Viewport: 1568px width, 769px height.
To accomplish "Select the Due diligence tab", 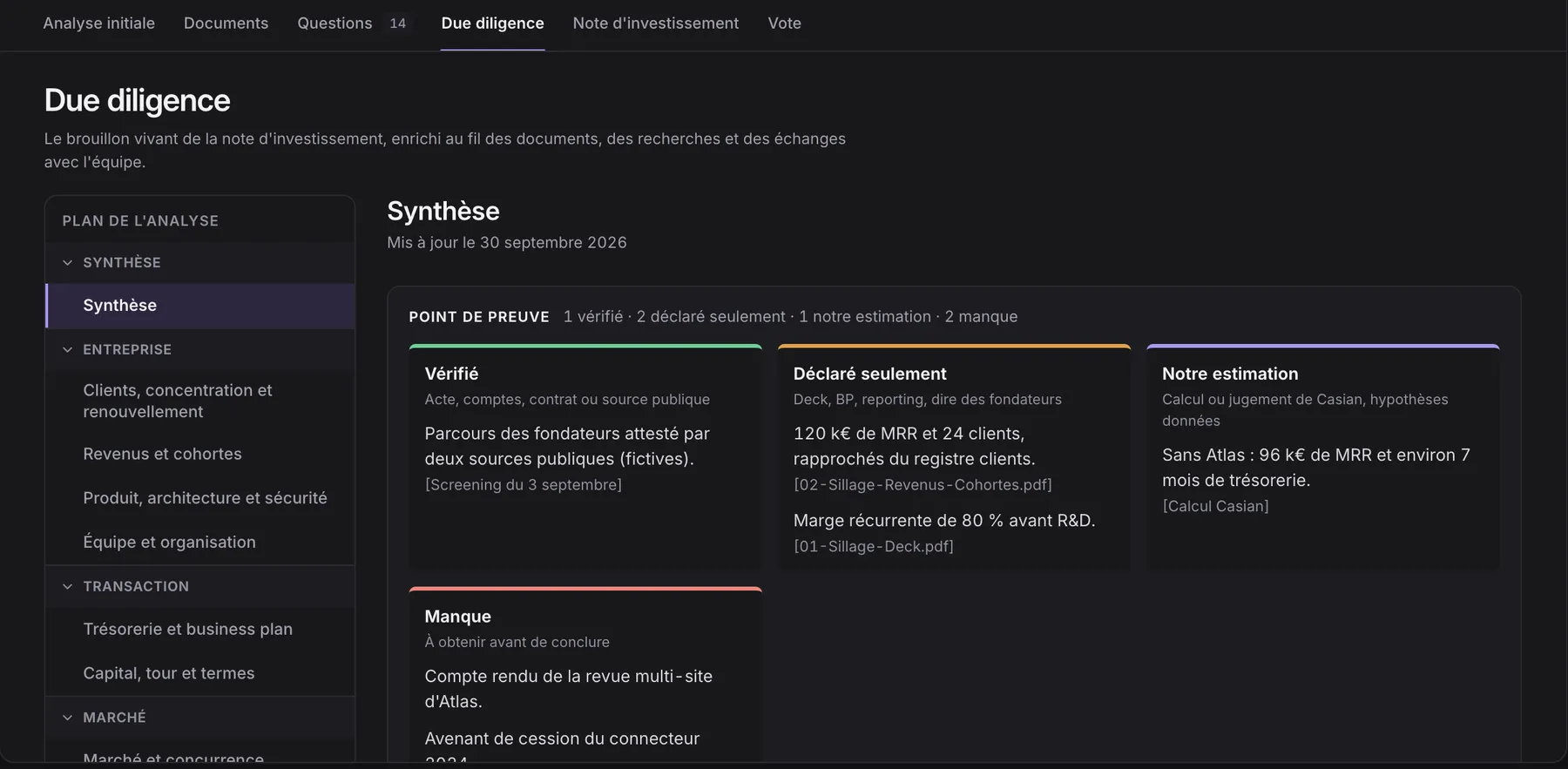I will tap(492, 24).
